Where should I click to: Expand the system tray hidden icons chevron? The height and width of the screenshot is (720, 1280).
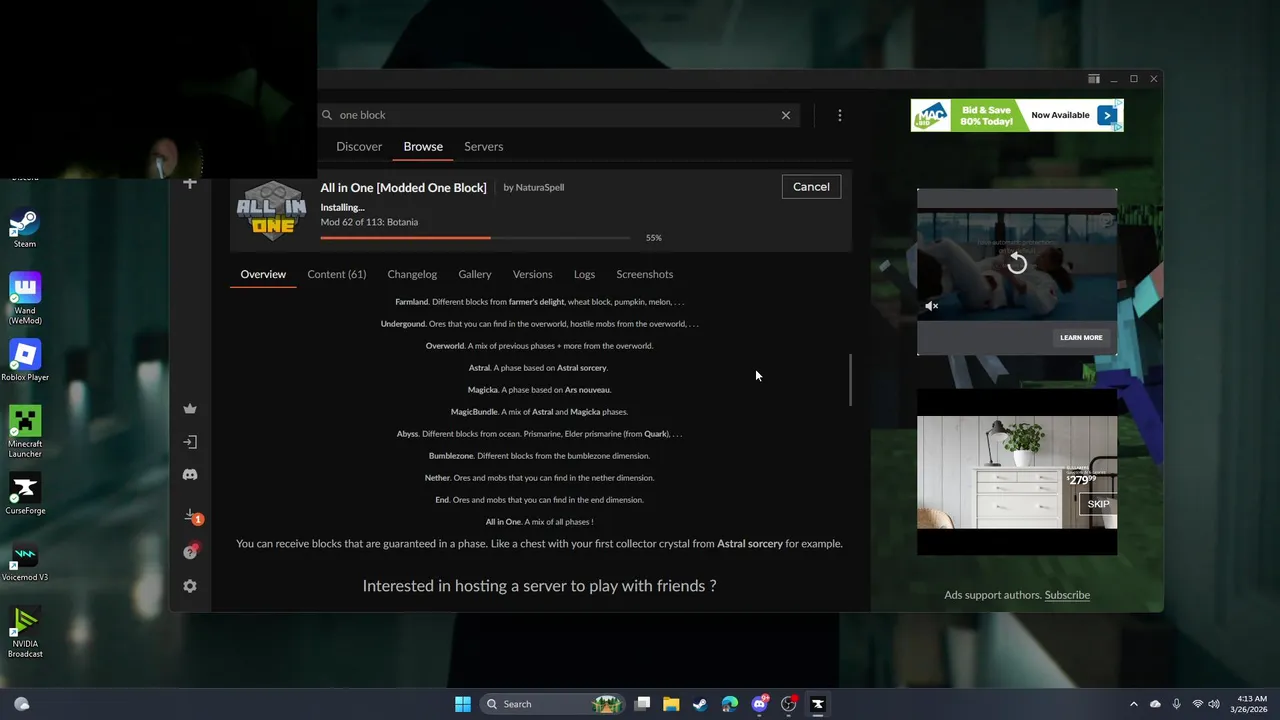pos(1133,704)
